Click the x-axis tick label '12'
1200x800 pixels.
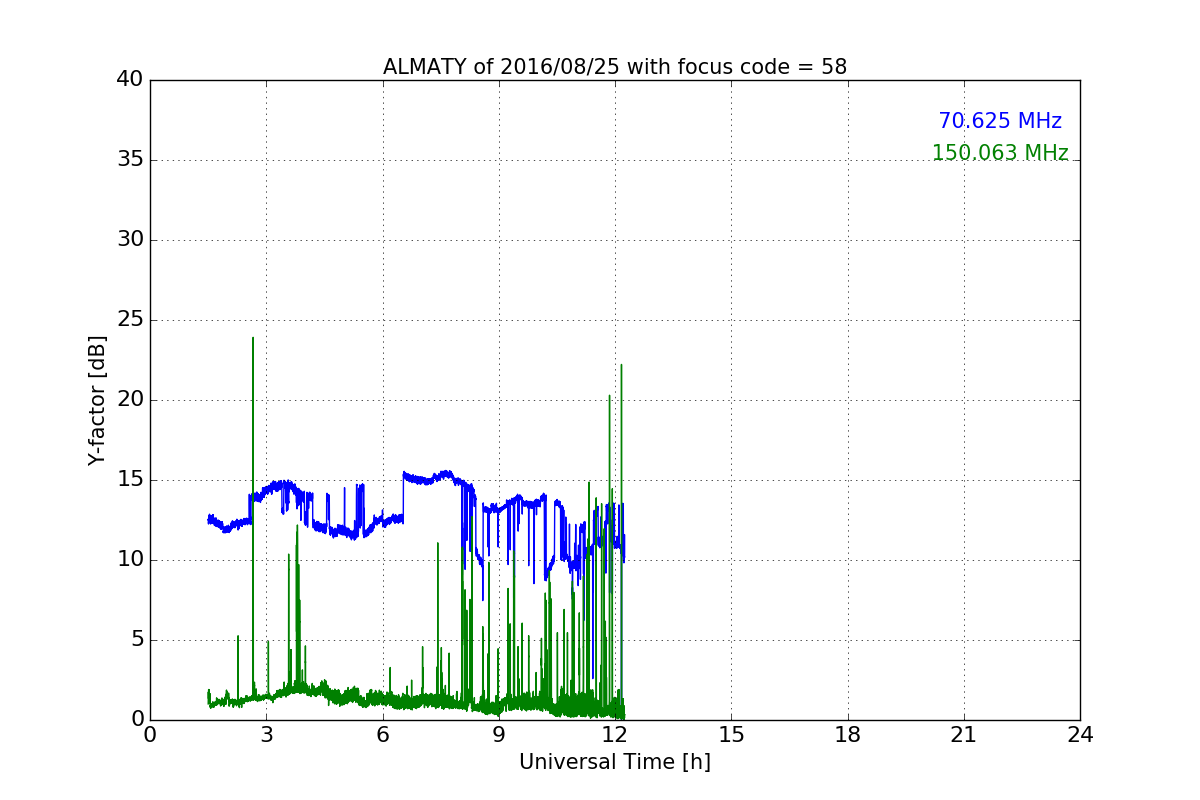615,735
